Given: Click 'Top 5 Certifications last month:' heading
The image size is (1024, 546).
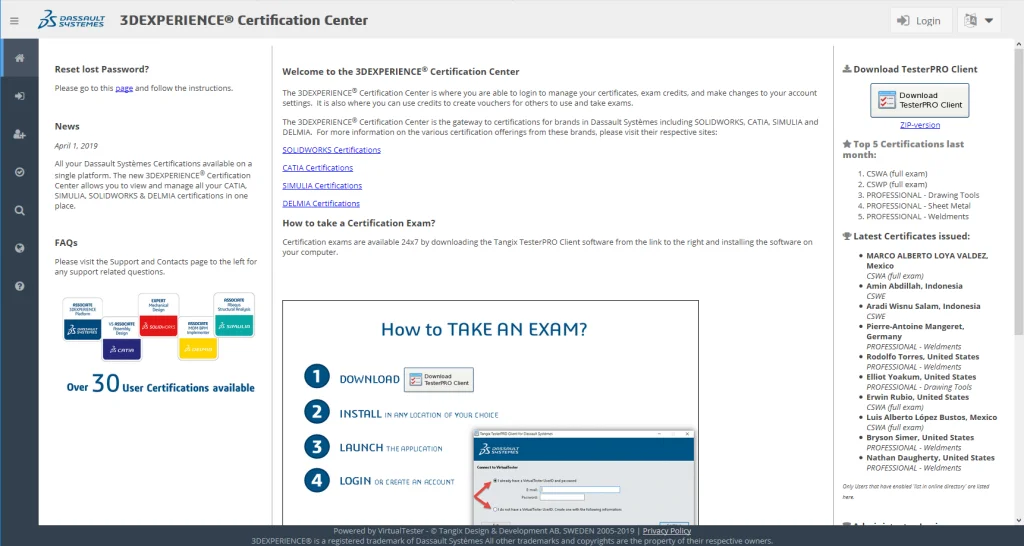Looking at the screenshot, I should pos(904,150).
